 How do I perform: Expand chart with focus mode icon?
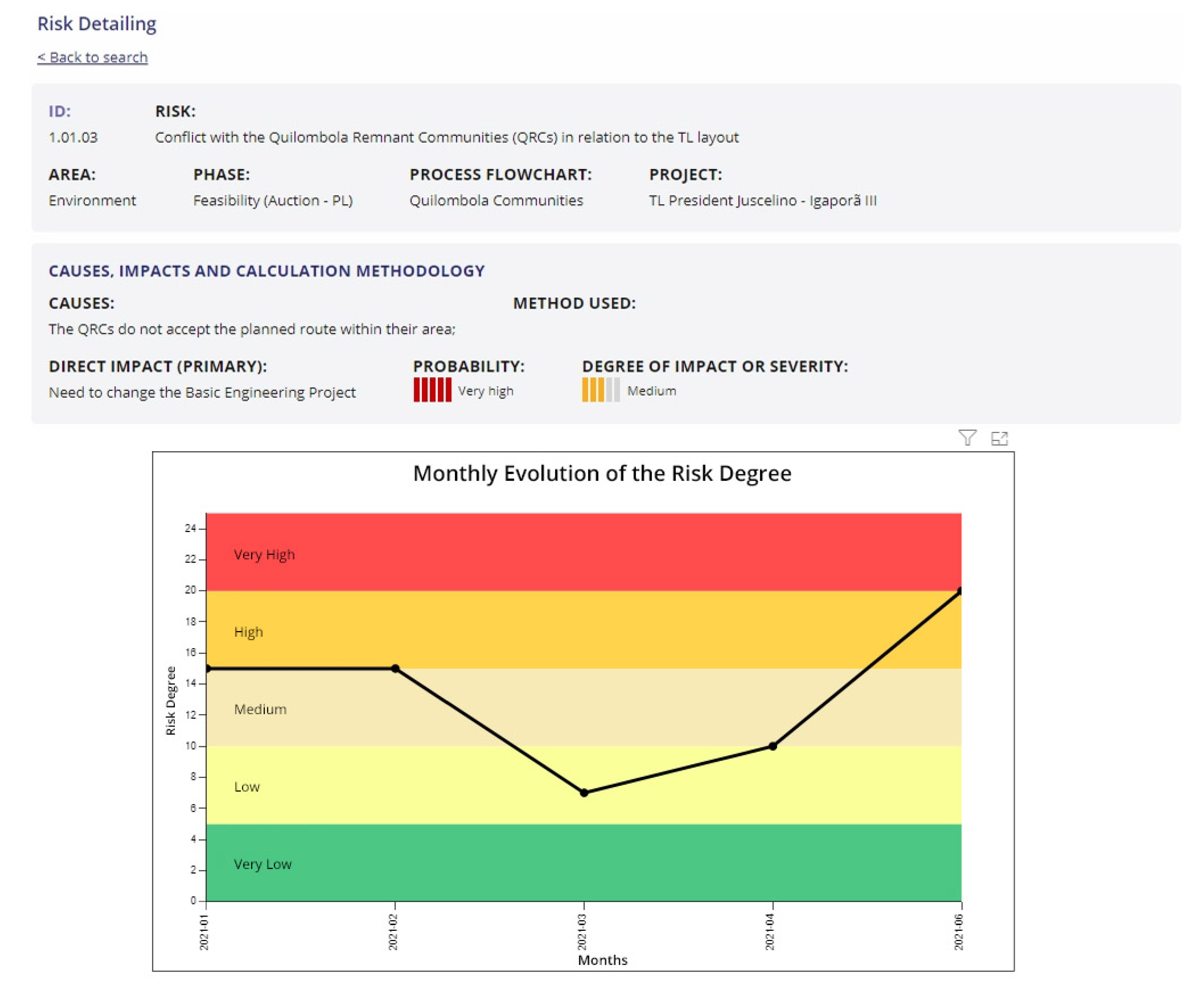tap(999, 438)
